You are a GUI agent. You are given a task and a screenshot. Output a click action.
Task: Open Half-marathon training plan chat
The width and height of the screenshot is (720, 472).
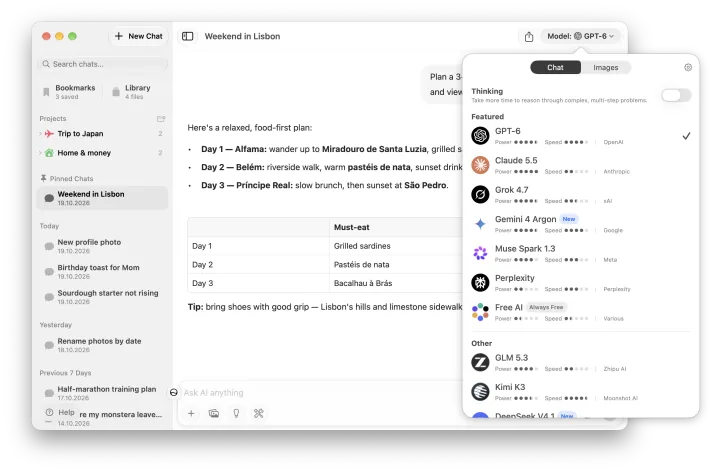[x=102, y=393]
